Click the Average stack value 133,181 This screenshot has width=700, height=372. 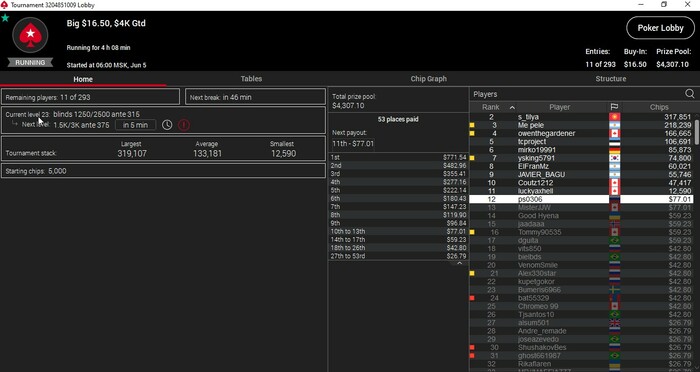[207, 154]
